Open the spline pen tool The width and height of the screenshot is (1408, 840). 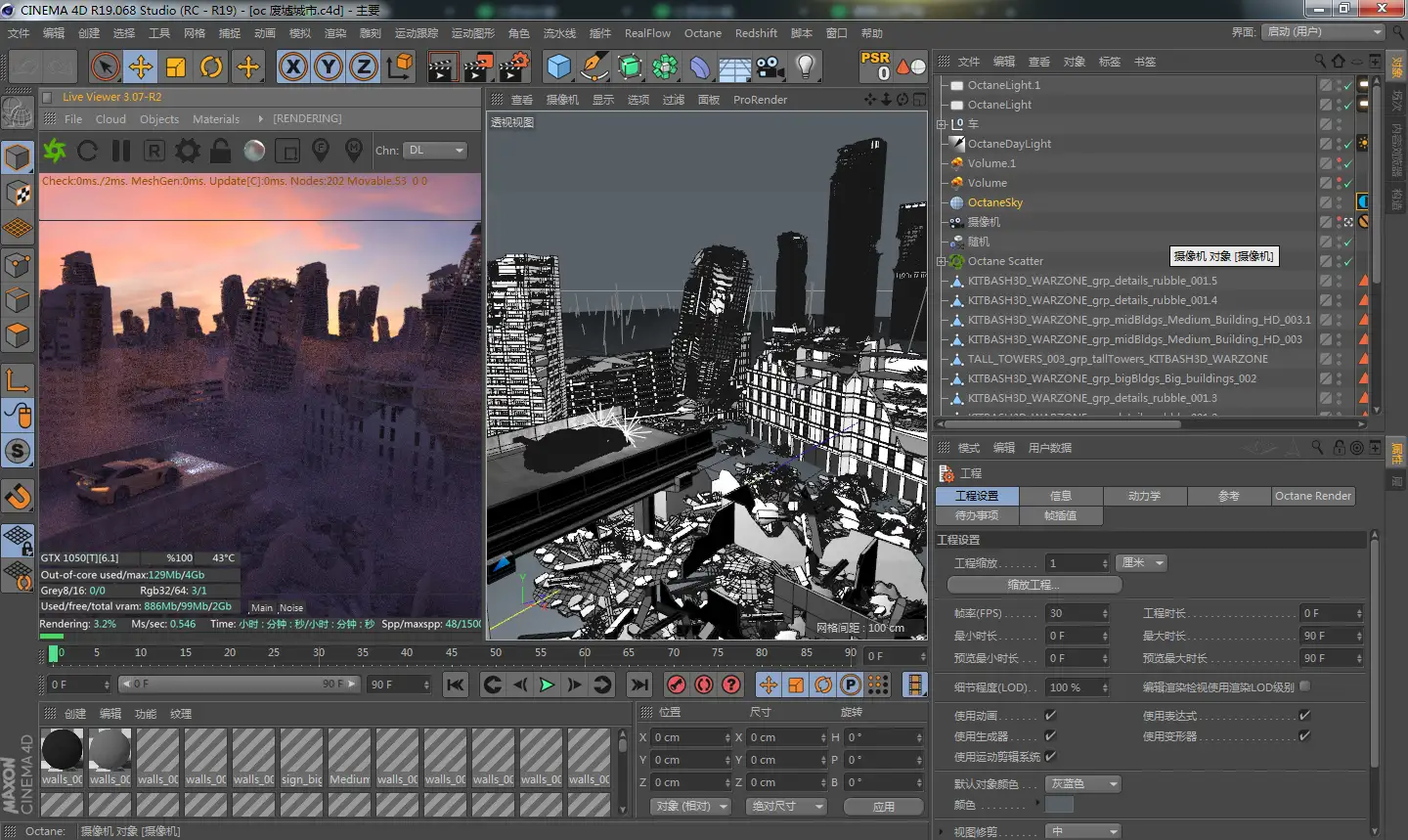[594, 67]
